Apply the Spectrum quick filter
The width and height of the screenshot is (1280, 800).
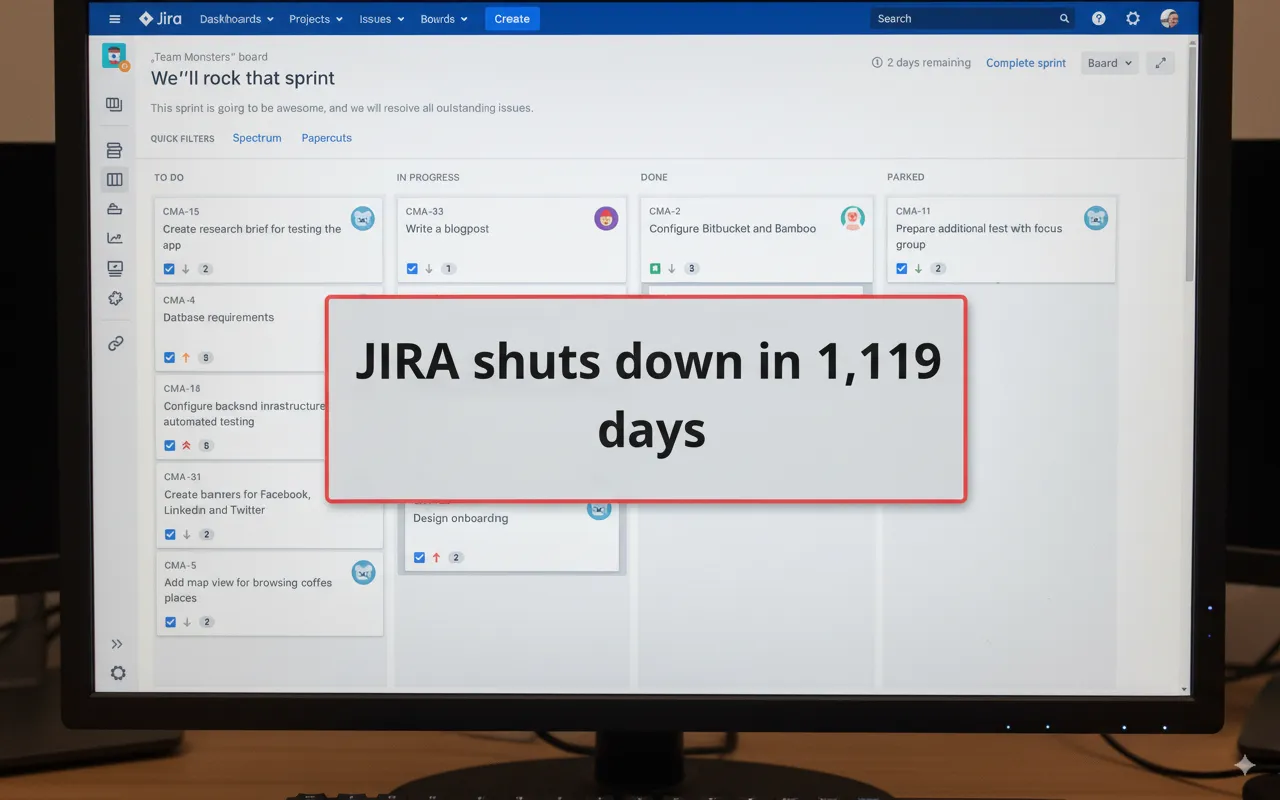tap(257, 138)
